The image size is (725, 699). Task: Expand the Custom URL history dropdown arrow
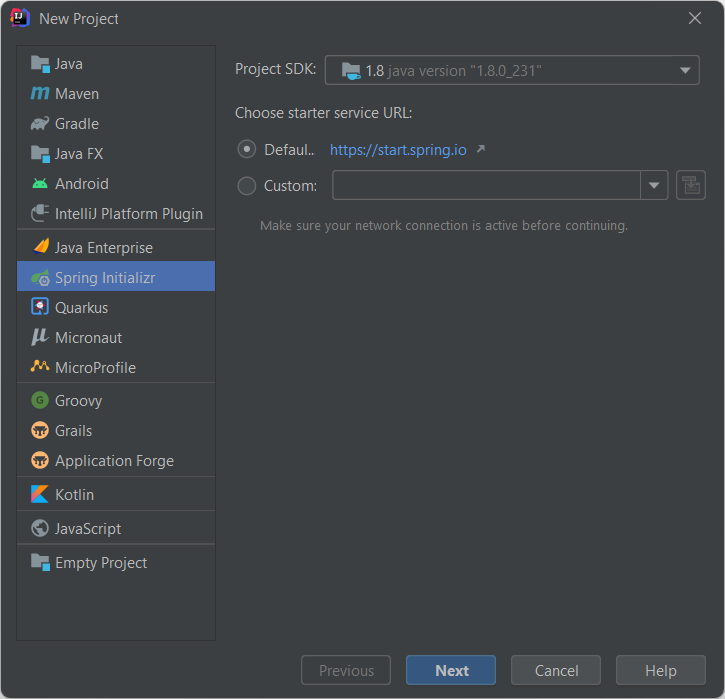pos(654,186)
